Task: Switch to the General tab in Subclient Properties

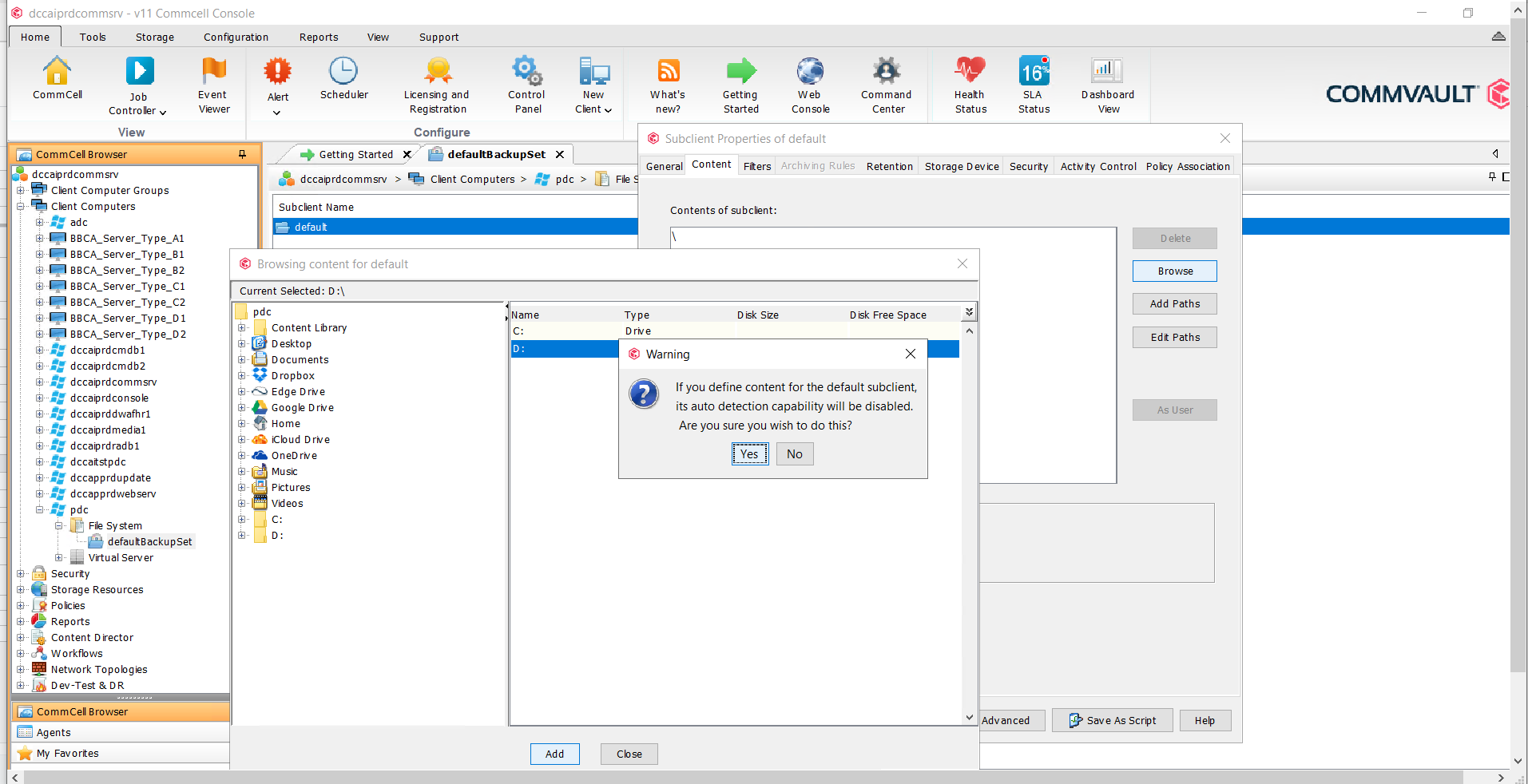Action: point(664,166)
